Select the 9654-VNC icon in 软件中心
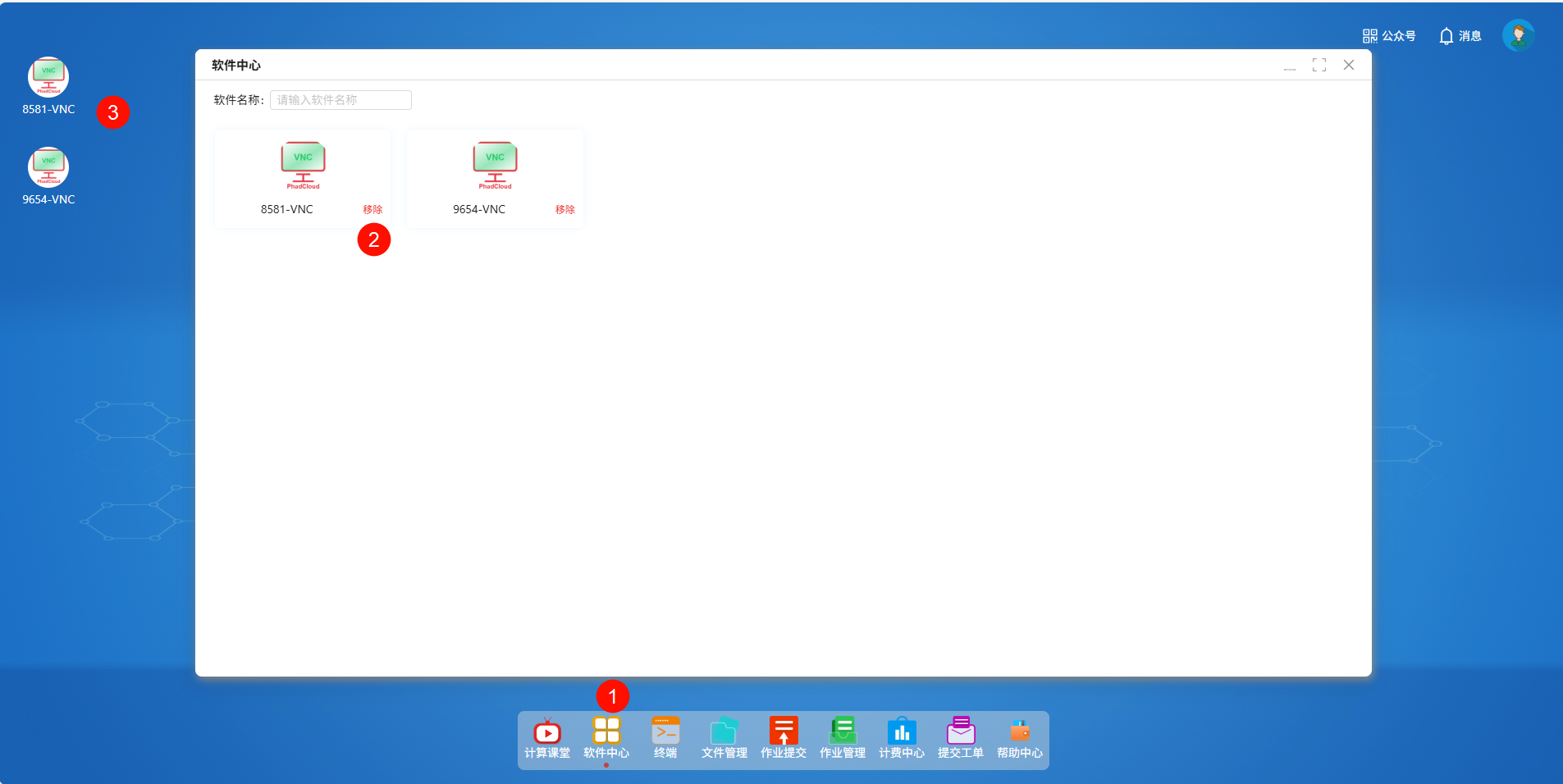The width and height of the screenshot is (1563, 784). click(495, 166)
